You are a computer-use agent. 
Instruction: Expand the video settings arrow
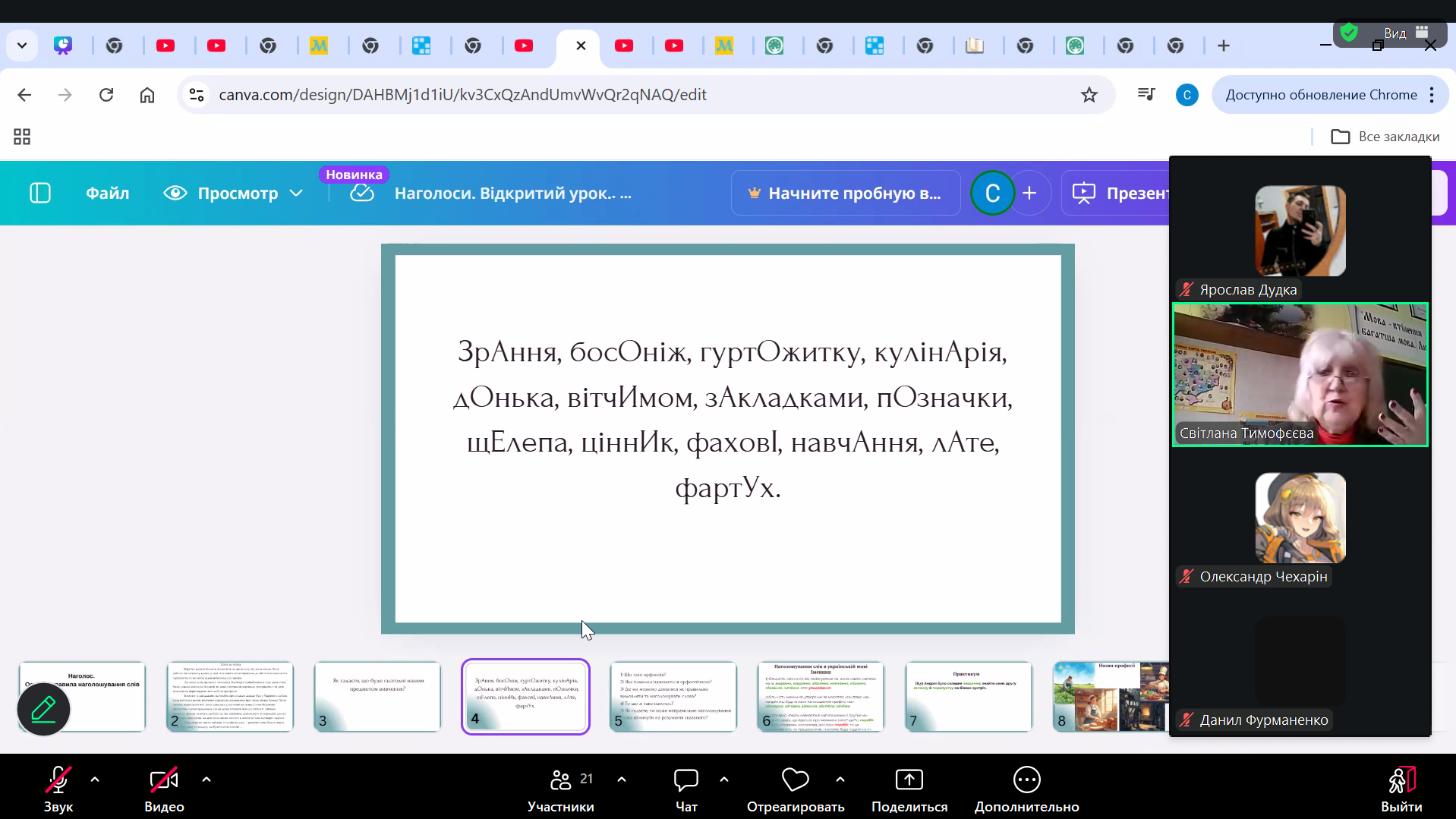(x=206, y=779)
